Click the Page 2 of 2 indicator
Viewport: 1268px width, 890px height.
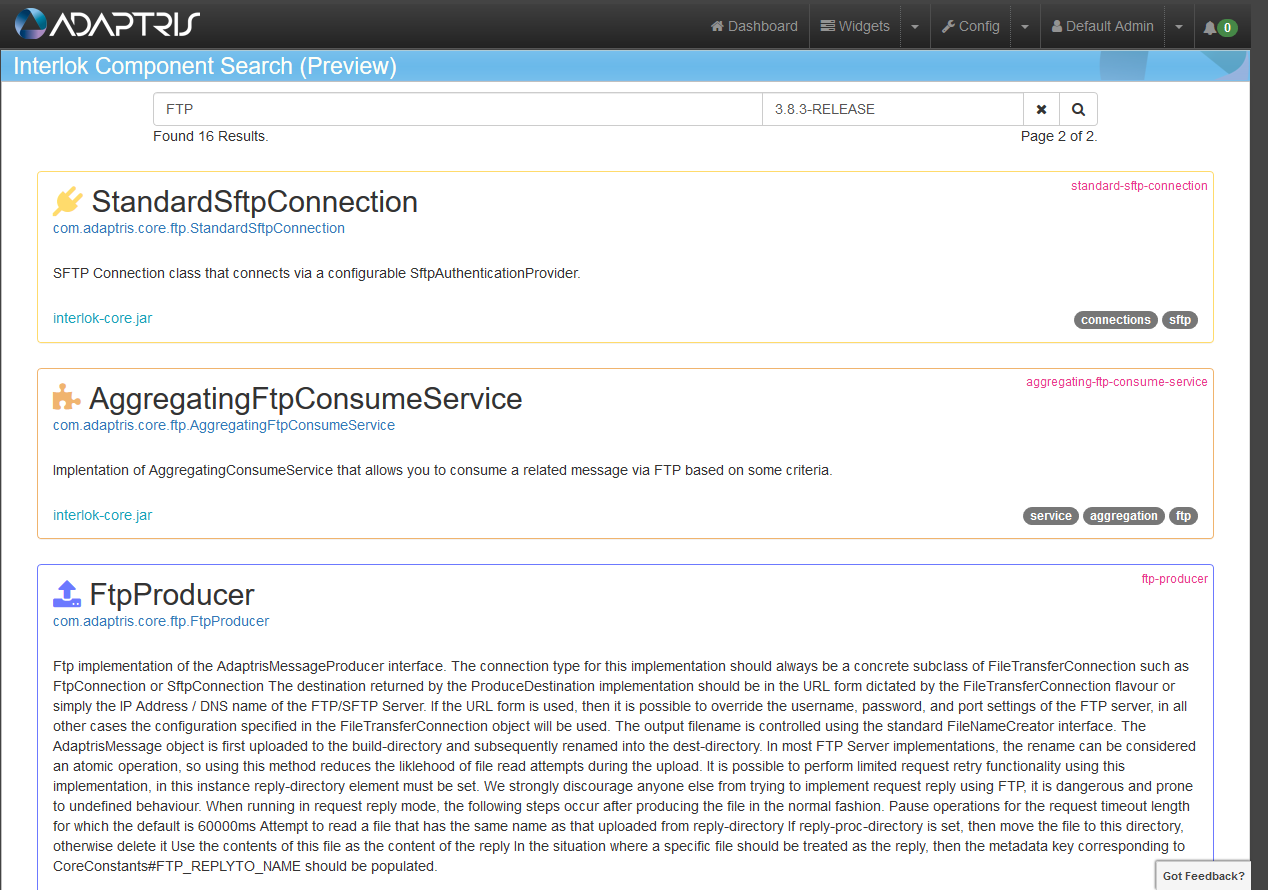tap(1059, 136)
